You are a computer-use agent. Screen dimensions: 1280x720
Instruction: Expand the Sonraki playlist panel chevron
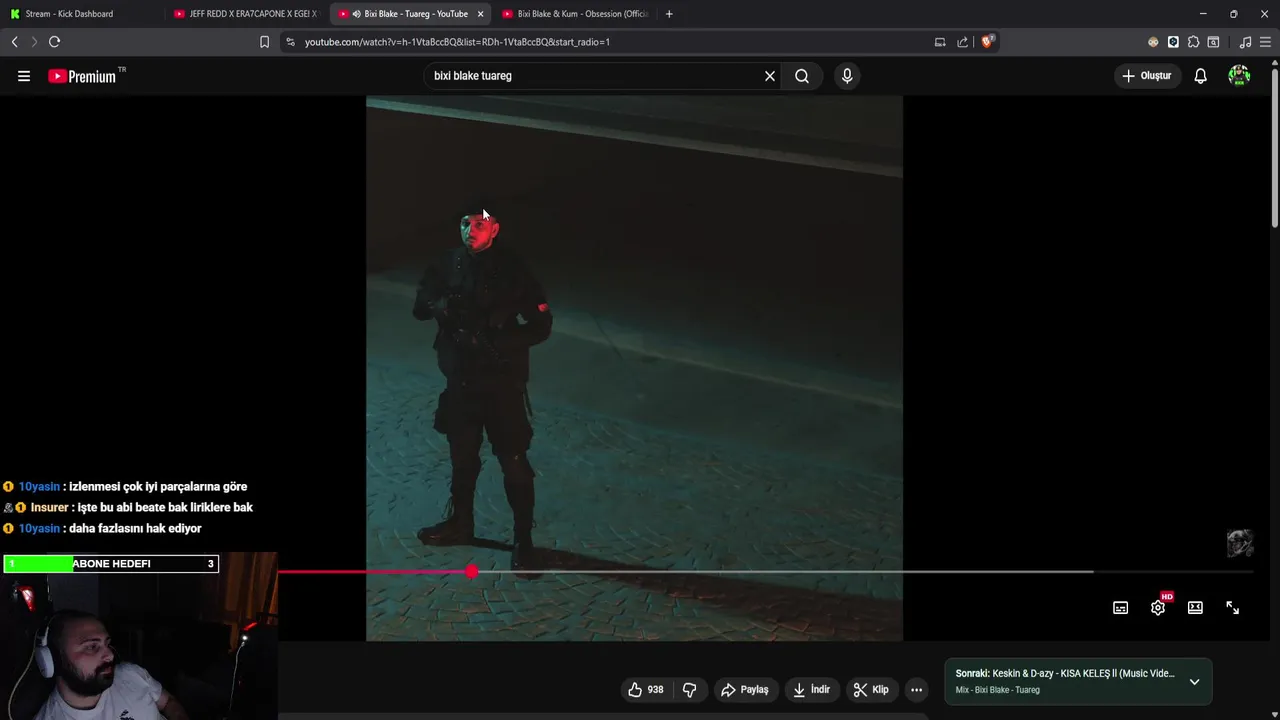1194,682
